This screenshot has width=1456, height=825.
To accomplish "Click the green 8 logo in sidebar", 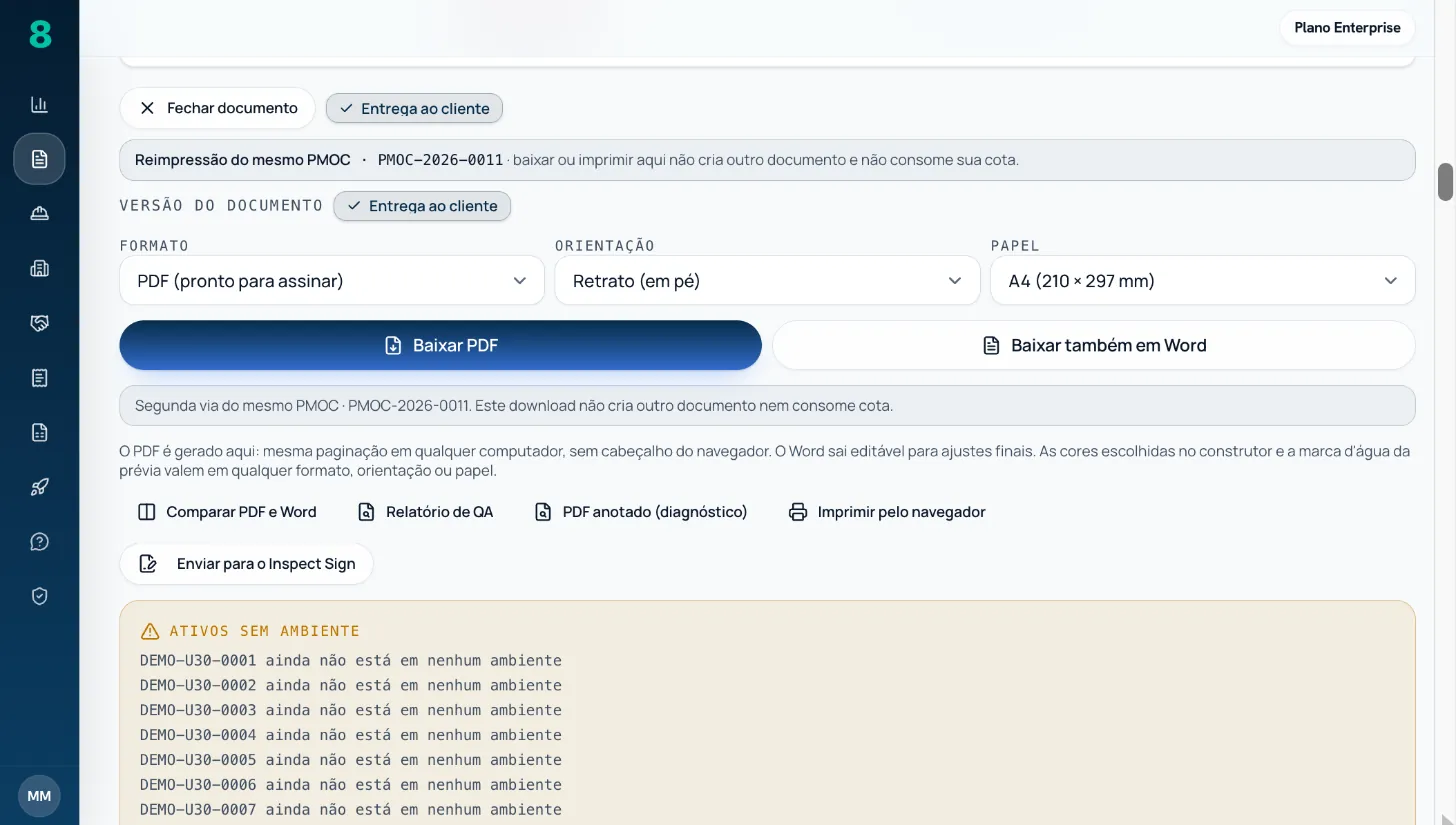I will click(x=39, y=34).
